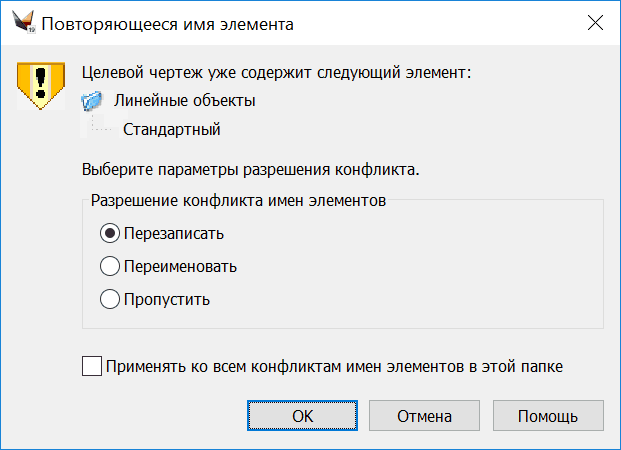Screen dimensions: 621x450
Task: Click the application logo in the title bar
Action: 24,21
